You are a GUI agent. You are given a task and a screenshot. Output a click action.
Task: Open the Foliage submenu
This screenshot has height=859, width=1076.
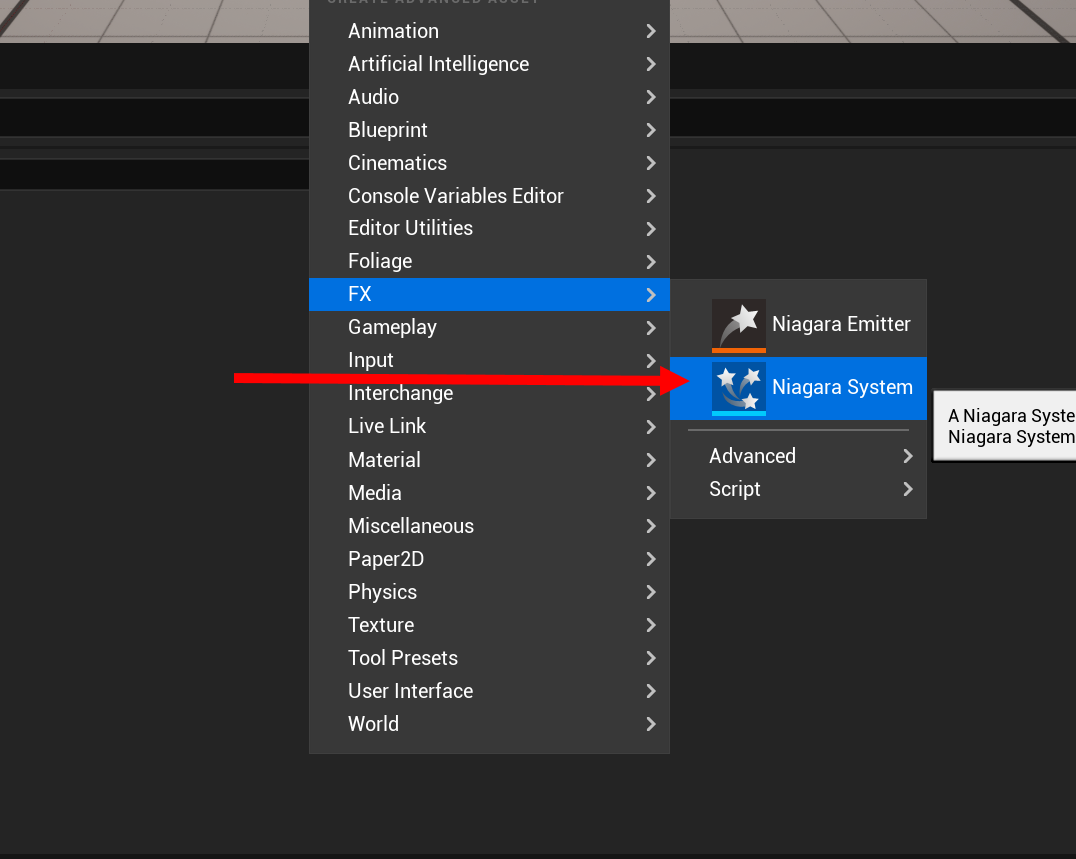pyautogui.click(x=489, y=261)
